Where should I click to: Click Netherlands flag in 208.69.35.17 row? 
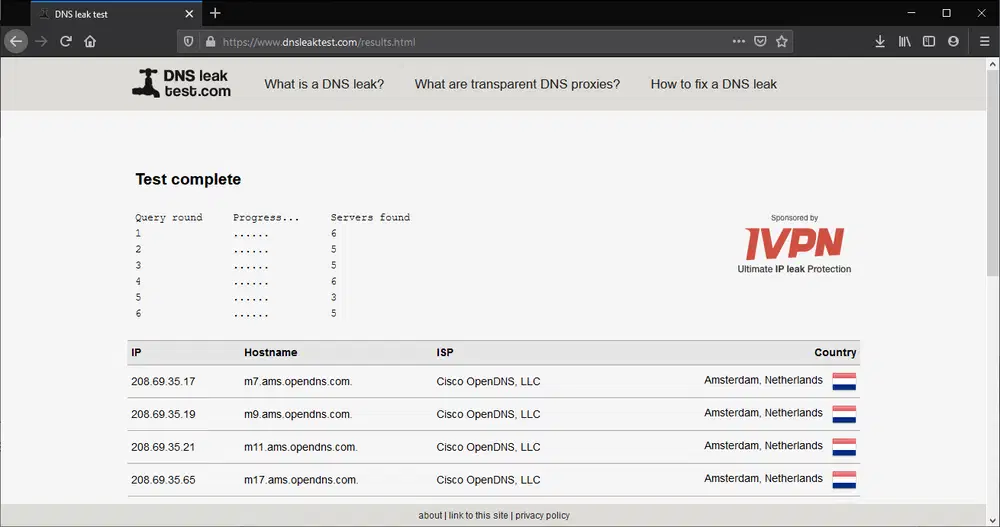(844, 382)
